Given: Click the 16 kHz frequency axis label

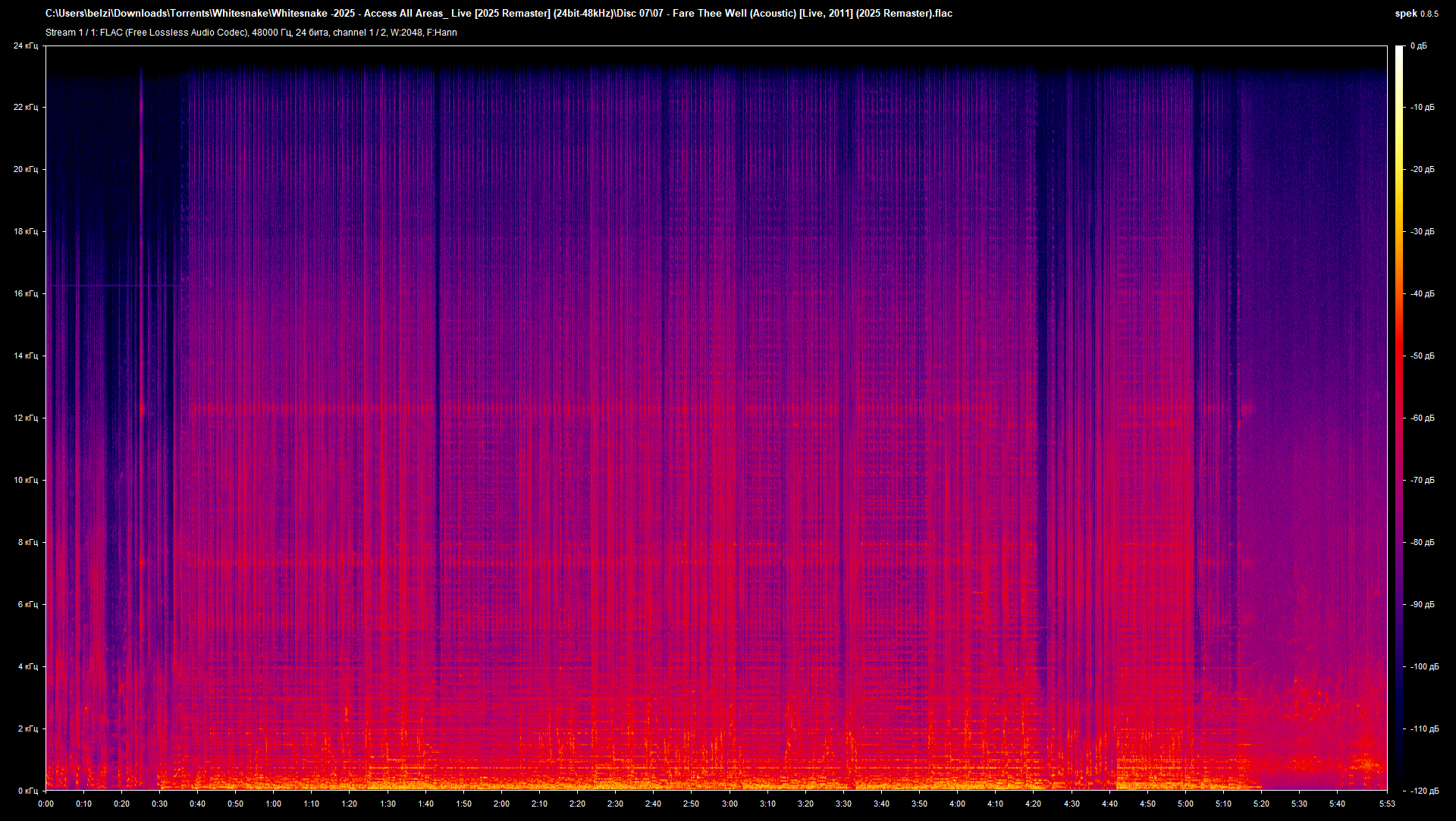Looking at the screenshot, I should tap(25, 293).
